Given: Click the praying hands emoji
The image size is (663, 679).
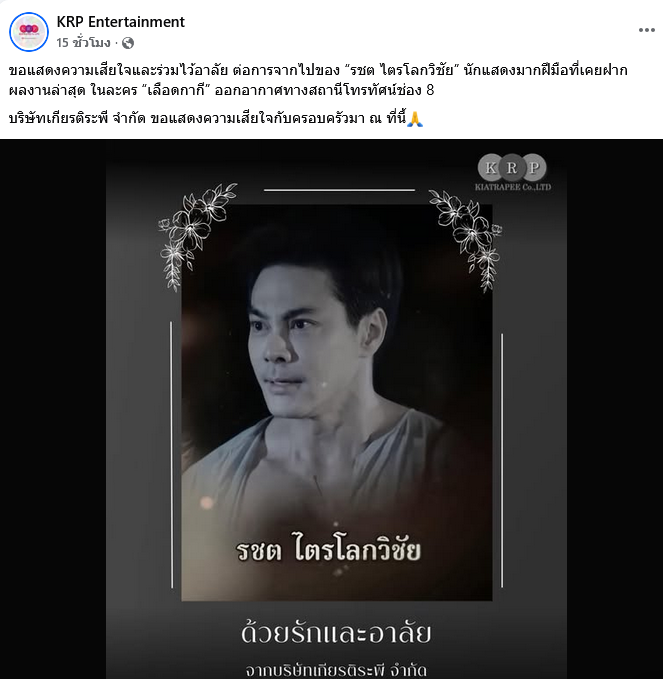Looking at the screenshot, I should [415, 119].
